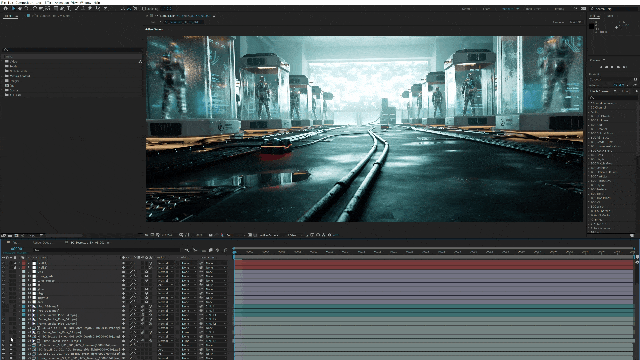
Task: Open viewer magnification dropdown below composition
Action: pyautogui.click(x=167, y=235)
